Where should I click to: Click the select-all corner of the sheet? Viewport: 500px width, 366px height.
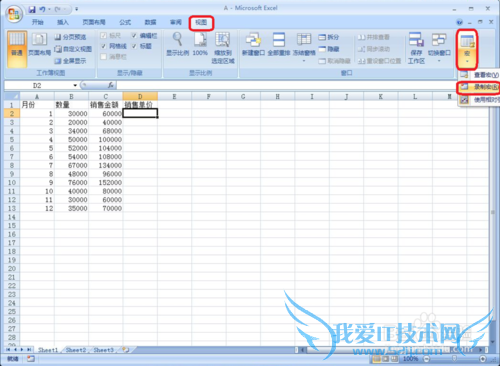point(12,96)
